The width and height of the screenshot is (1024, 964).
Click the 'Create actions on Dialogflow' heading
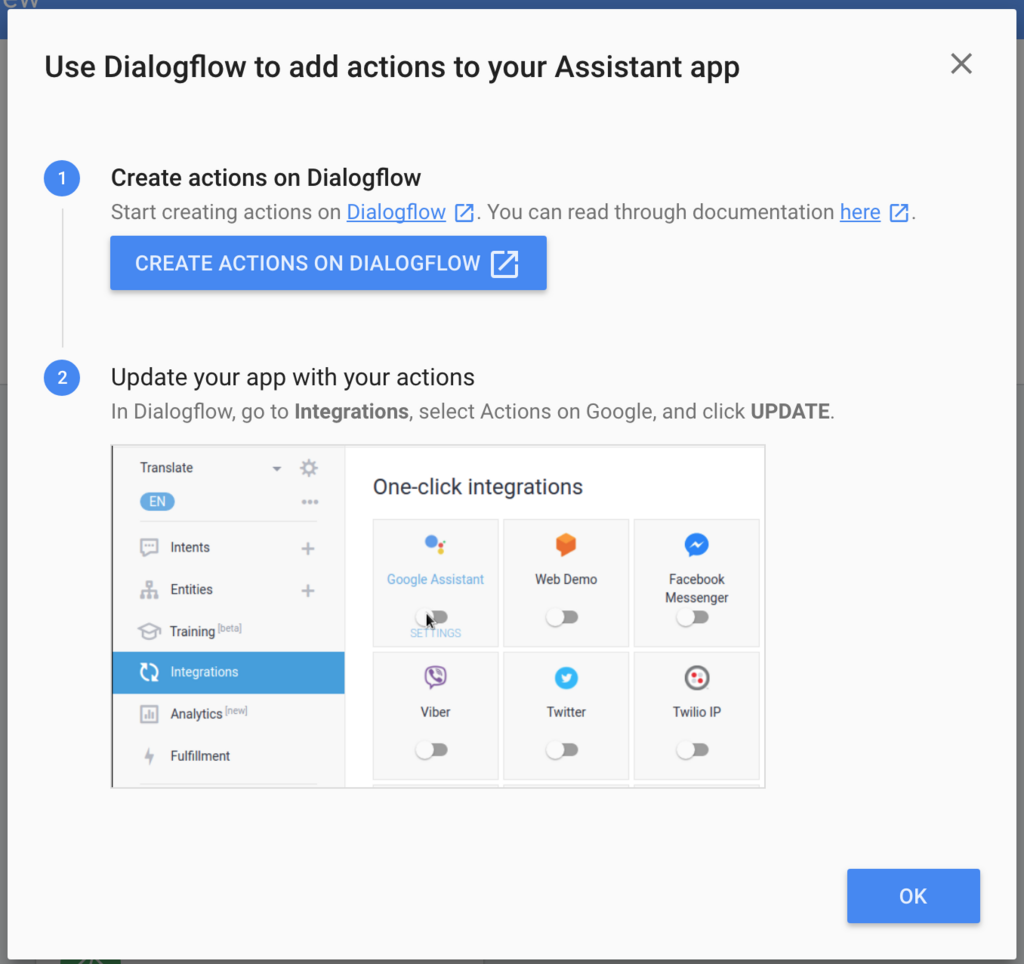[266, 178]
